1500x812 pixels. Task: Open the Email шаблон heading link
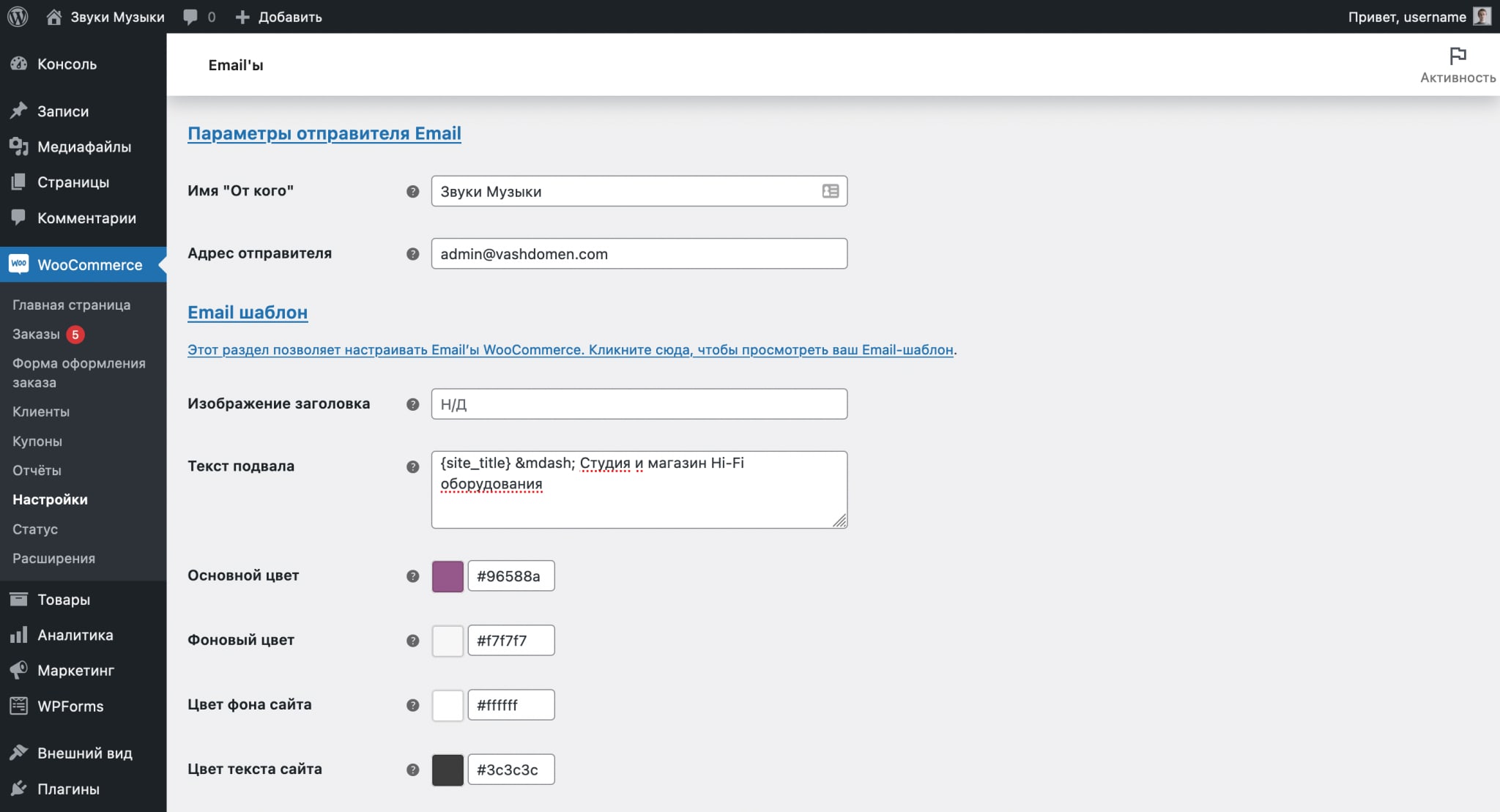point(248,313)
